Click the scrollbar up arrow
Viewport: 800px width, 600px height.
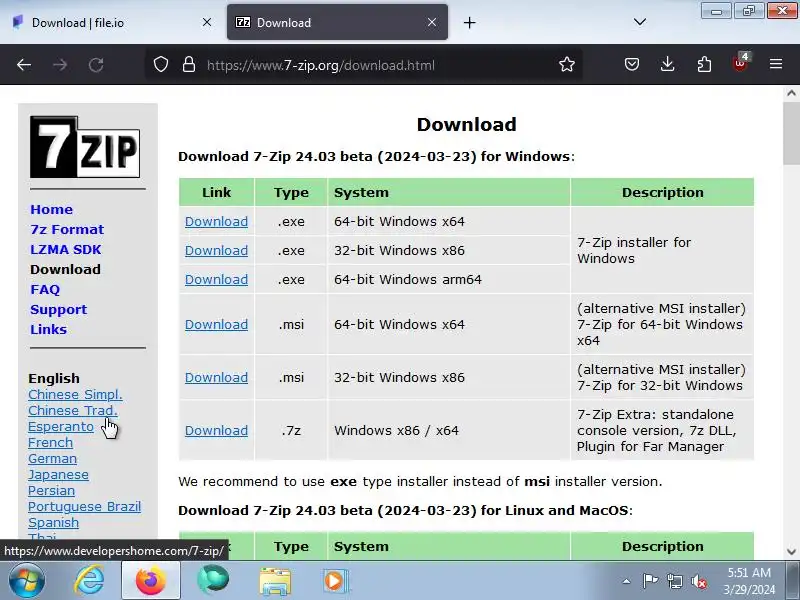(791, 93)
